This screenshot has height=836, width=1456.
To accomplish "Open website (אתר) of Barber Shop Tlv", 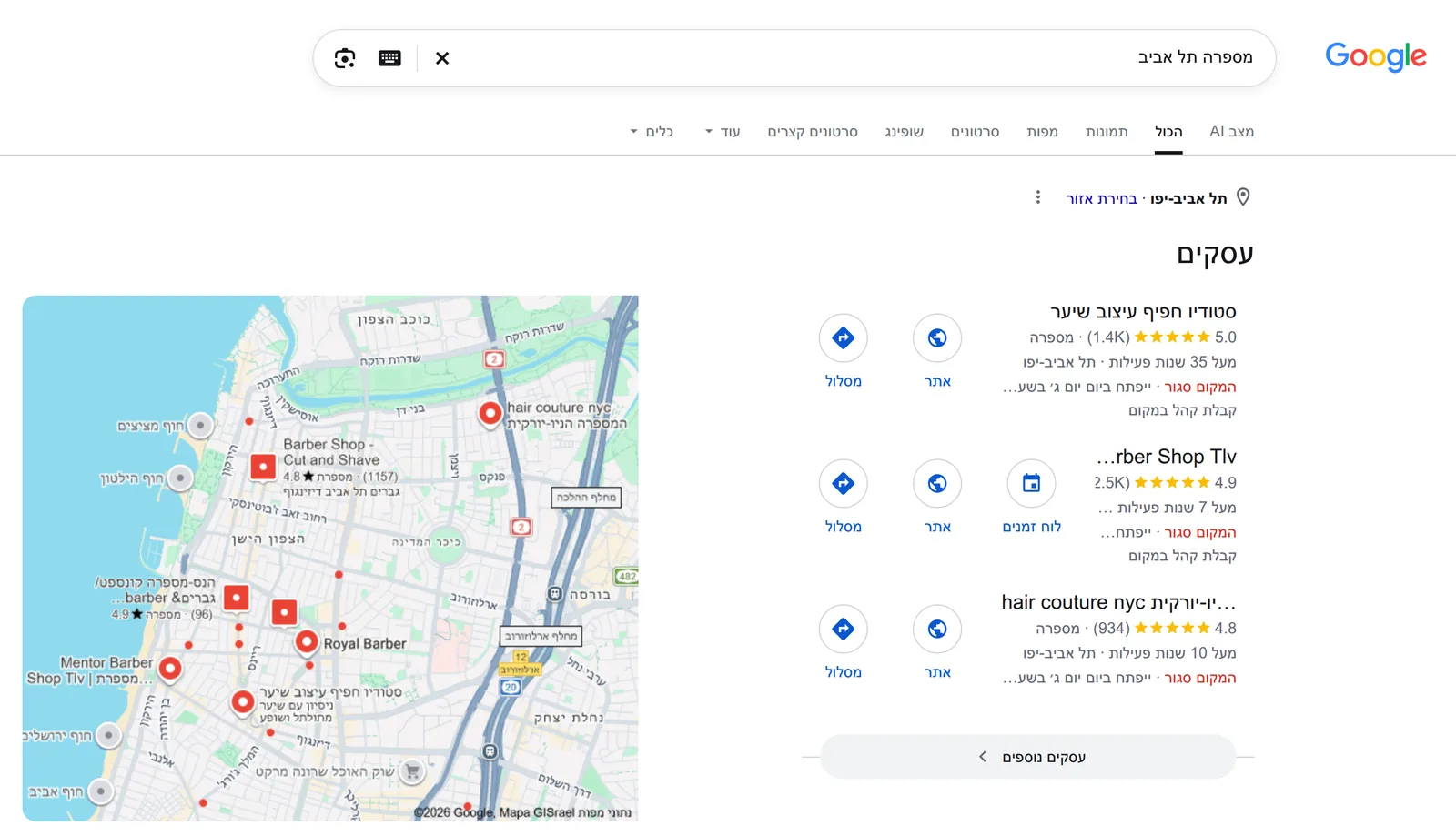I will 937,497.
